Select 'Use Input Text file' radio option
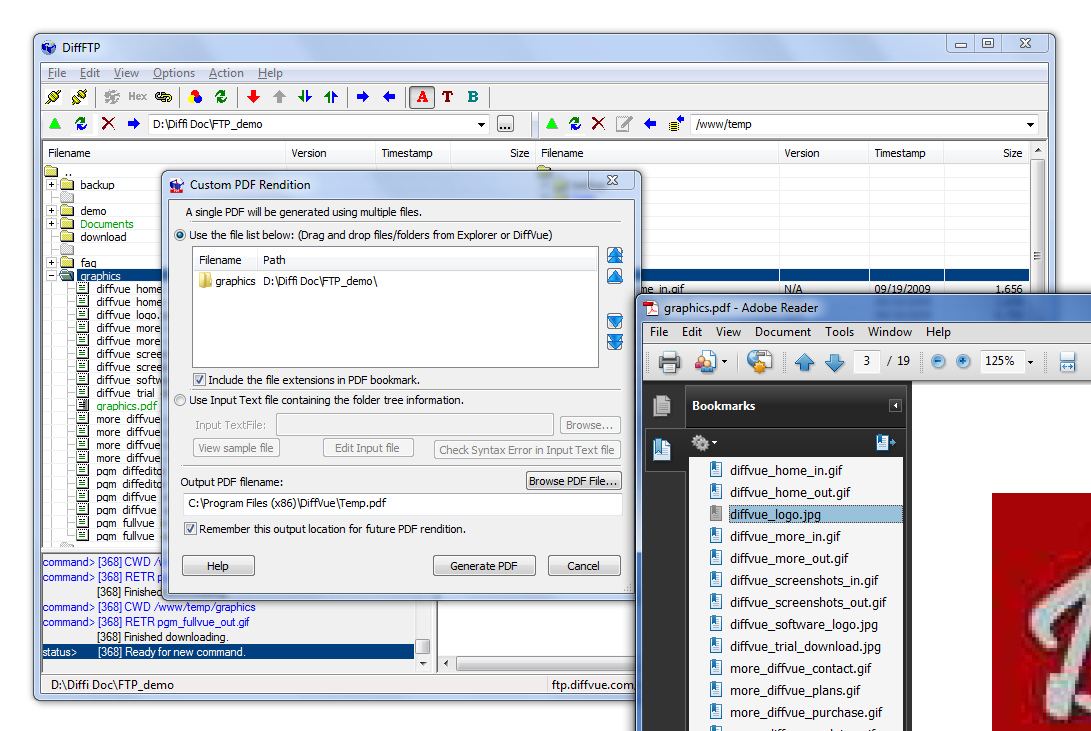This screenshot has height=731, width=1091. pos(180,400)
